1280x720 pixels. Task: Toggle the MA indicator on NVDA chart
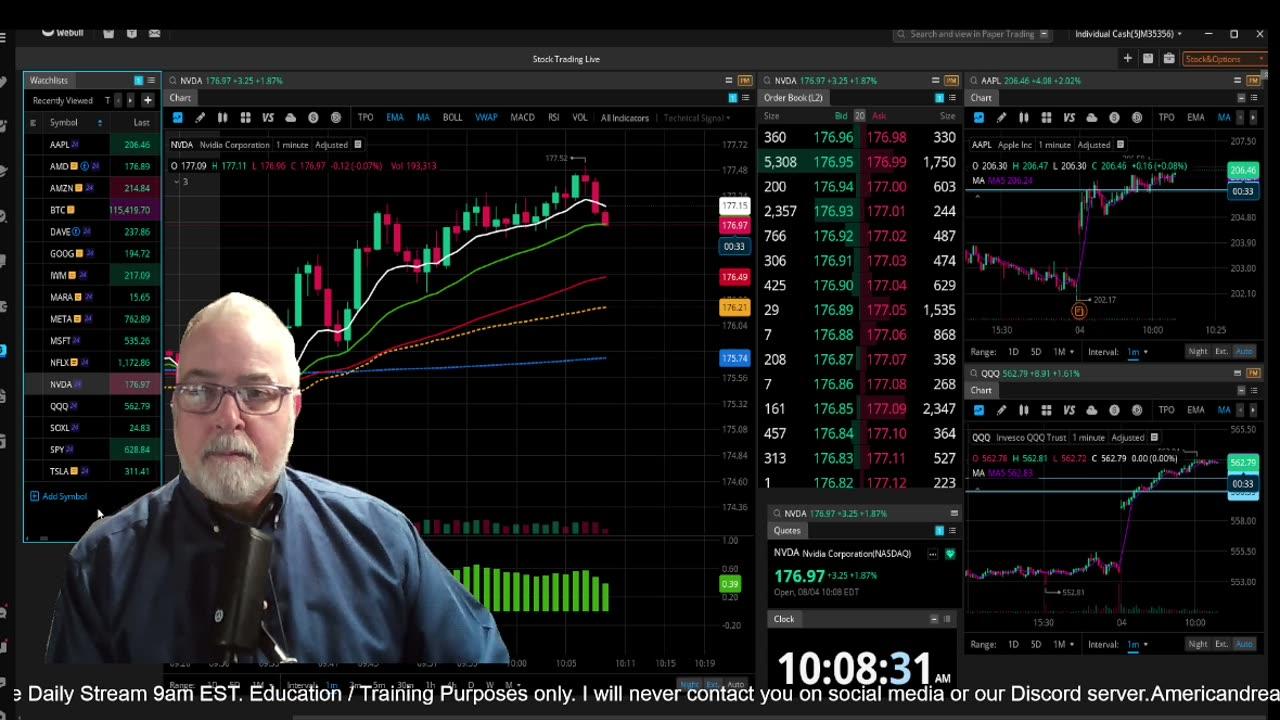coord(423,118)
